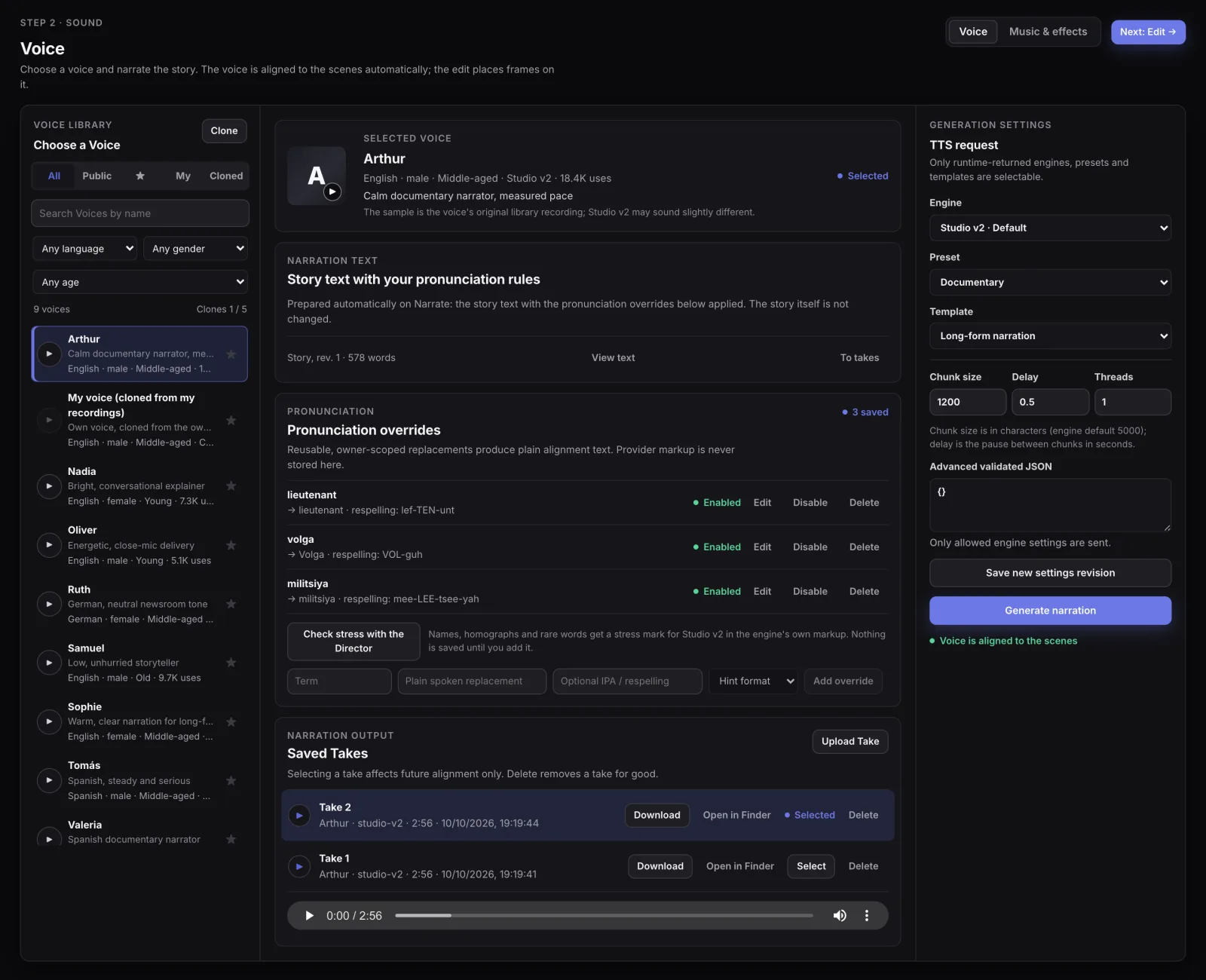Delete the militsiya override
This screenshot has height=980, width=1206.
[x=864, y=592]
